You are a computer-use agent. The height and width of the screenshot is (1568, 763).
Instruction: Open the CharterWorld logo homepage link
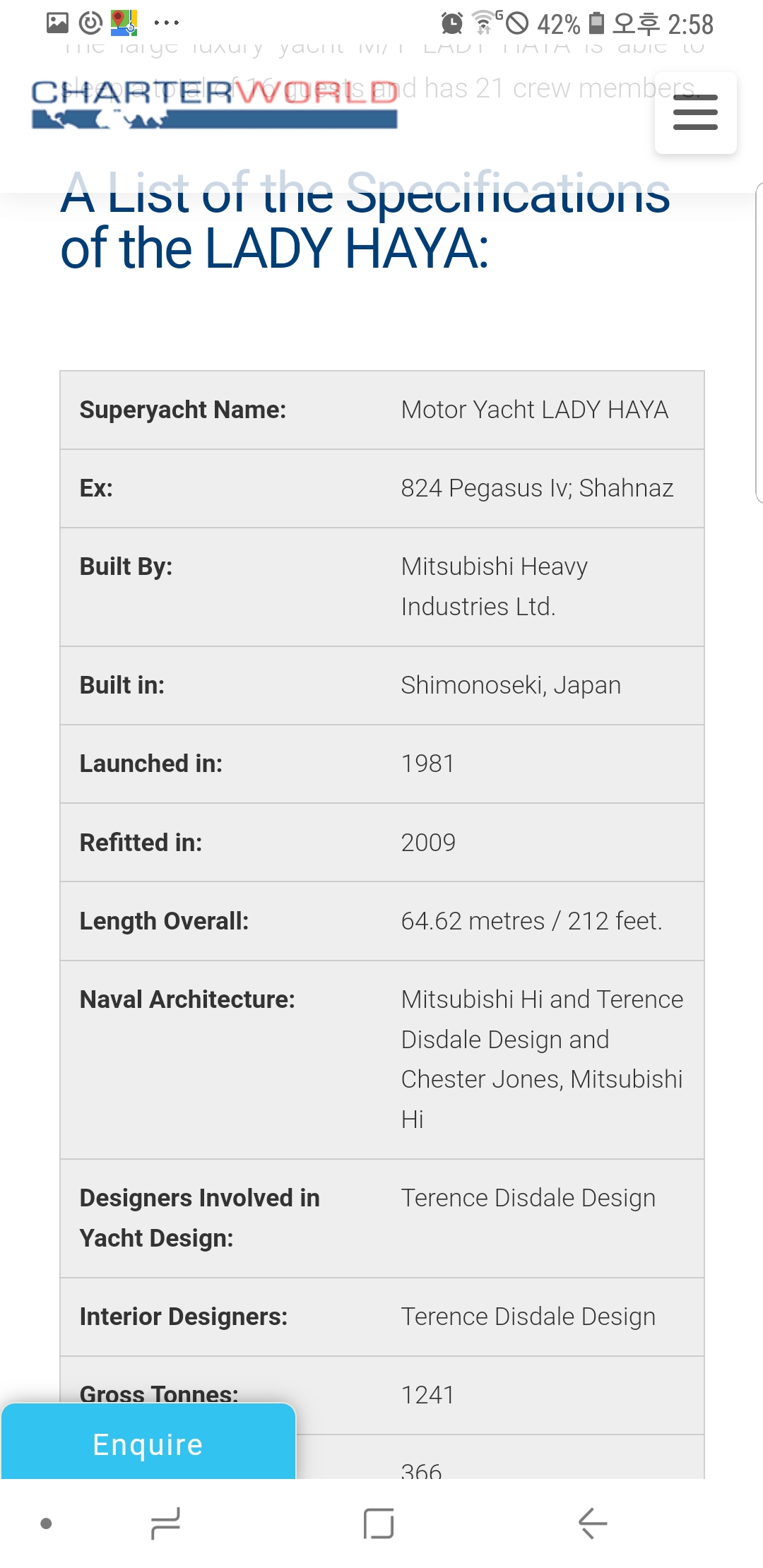(x=214, y=103)
